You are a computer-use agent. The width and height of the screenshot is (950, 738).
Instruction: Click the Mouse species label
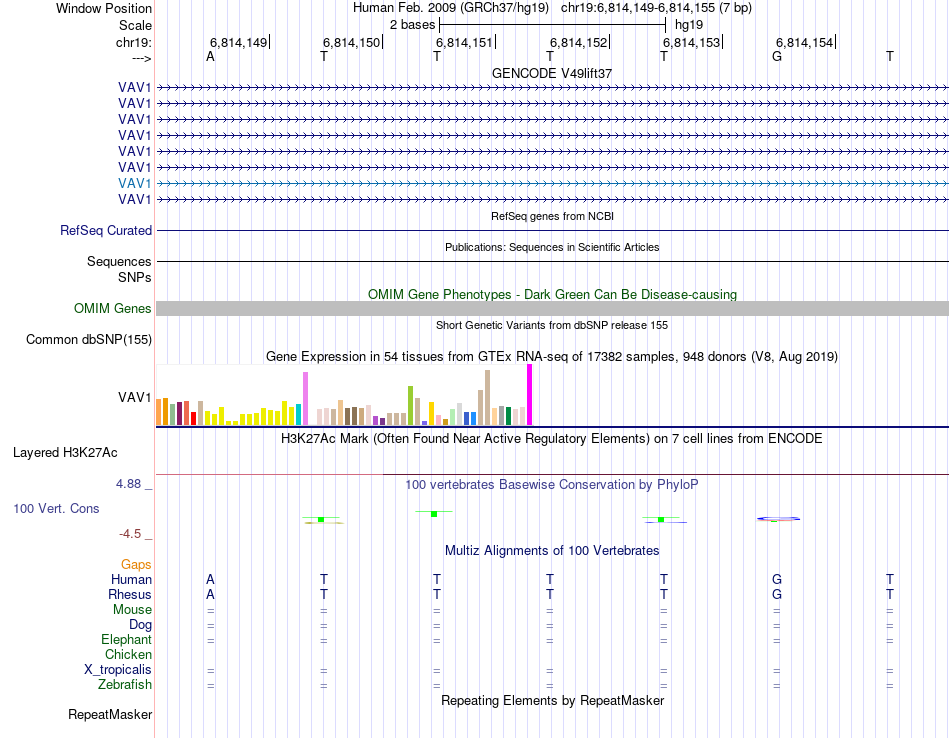pos(132,610)
